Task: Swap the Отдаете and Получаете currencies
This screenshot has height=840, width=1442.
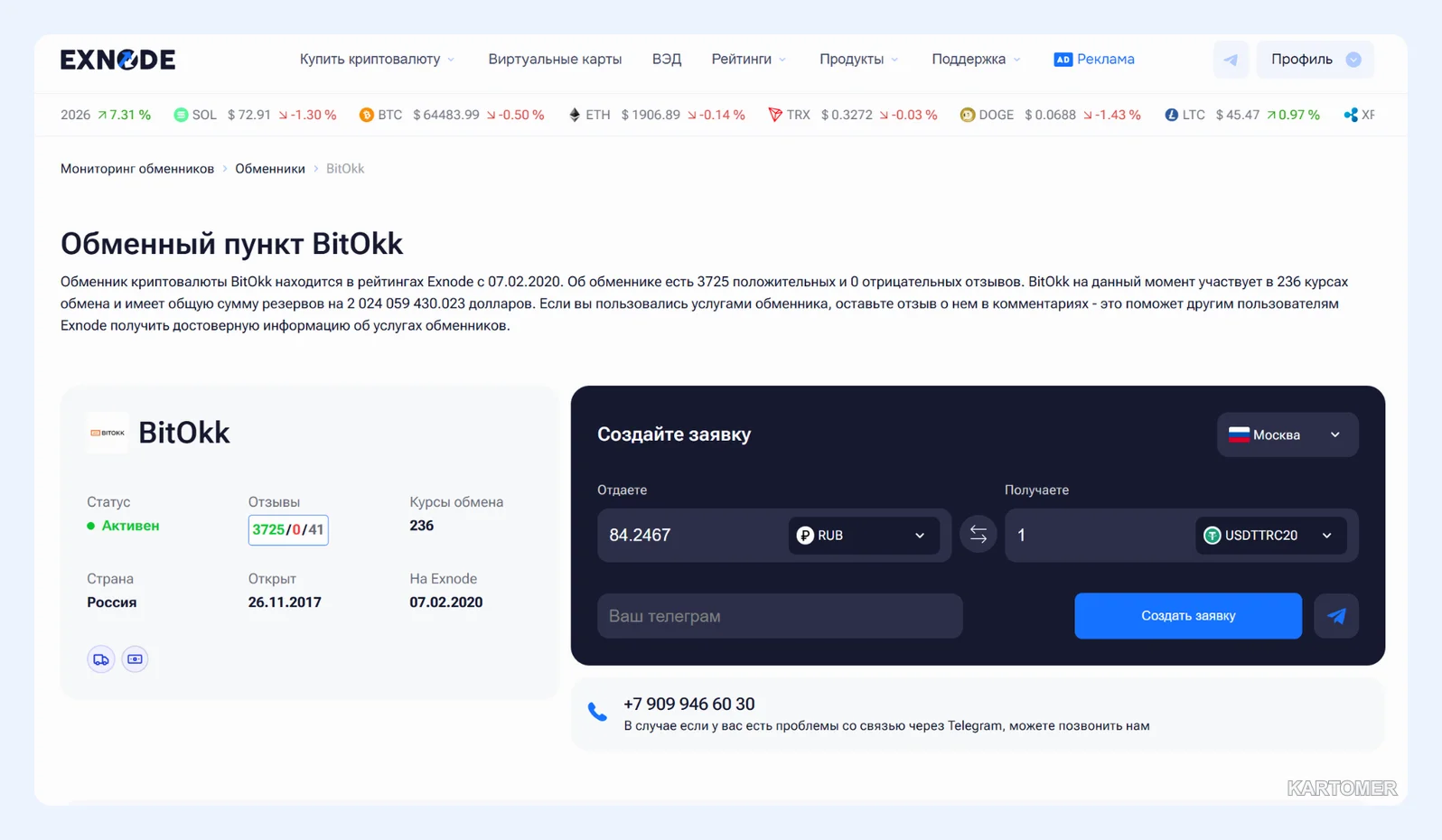Action: click(978, 535)
